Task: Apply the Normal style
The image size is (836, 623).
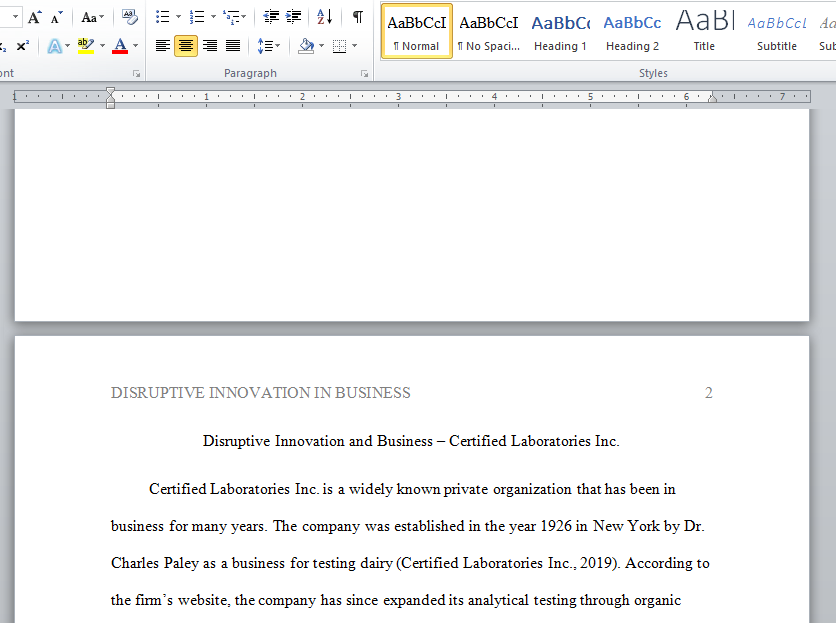Action: point(417,31)
